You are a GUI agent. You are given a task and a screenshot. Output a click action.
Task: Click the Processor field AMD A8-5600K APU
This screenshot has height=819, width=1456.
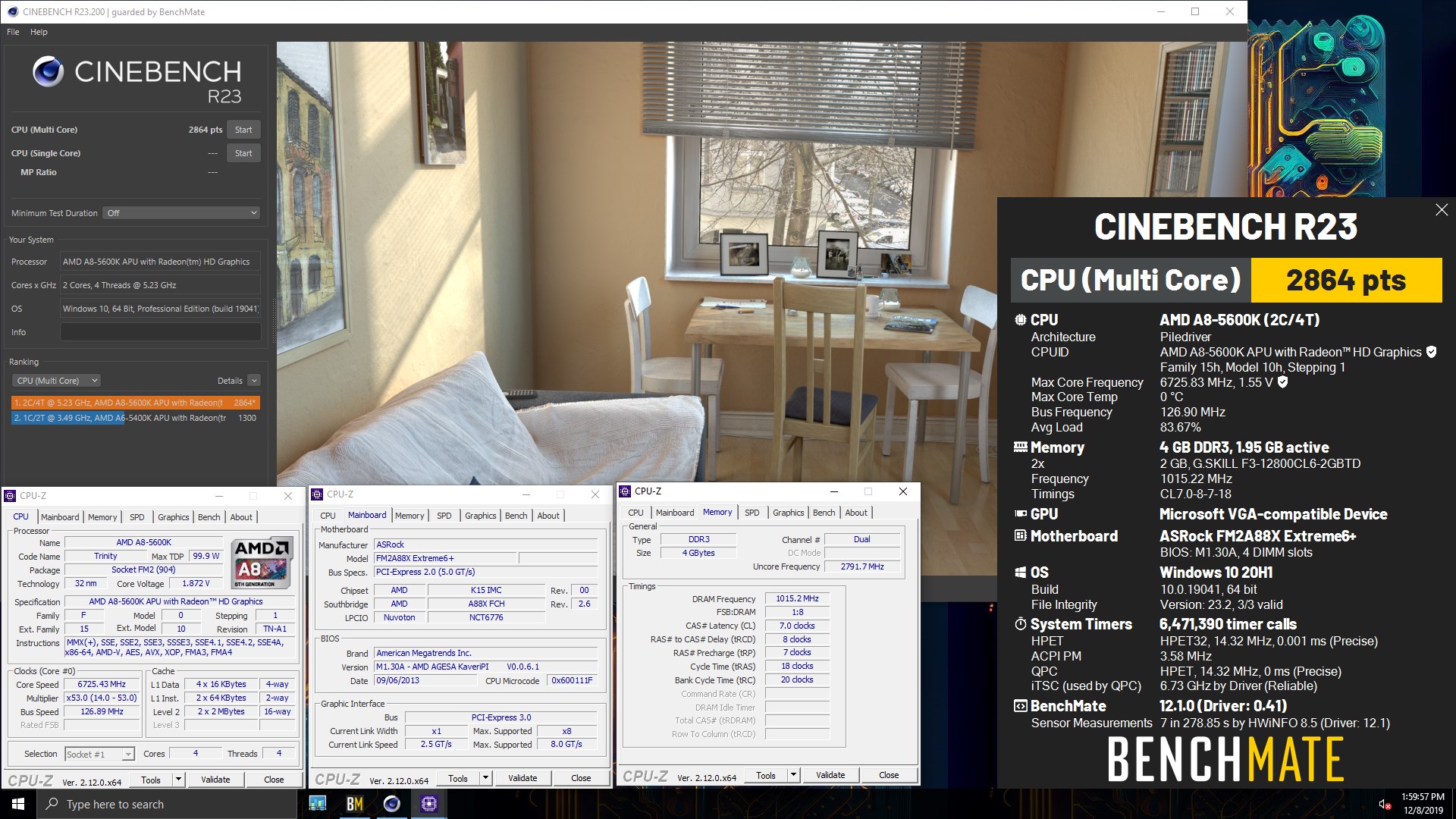pos(160,262)
